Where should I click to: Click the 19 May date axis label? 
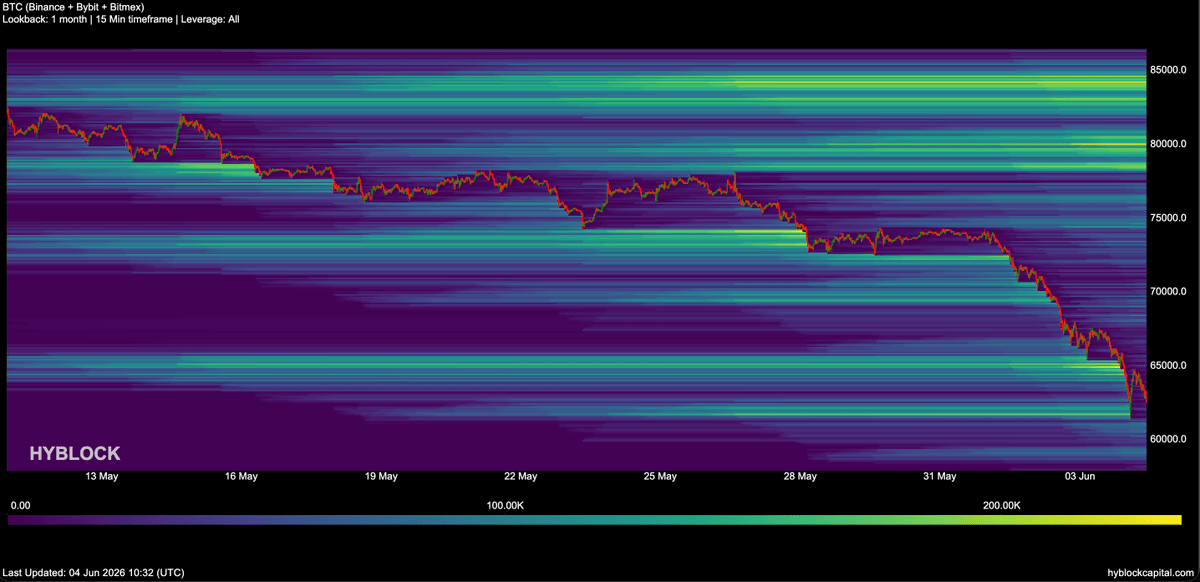click(381, 476)
